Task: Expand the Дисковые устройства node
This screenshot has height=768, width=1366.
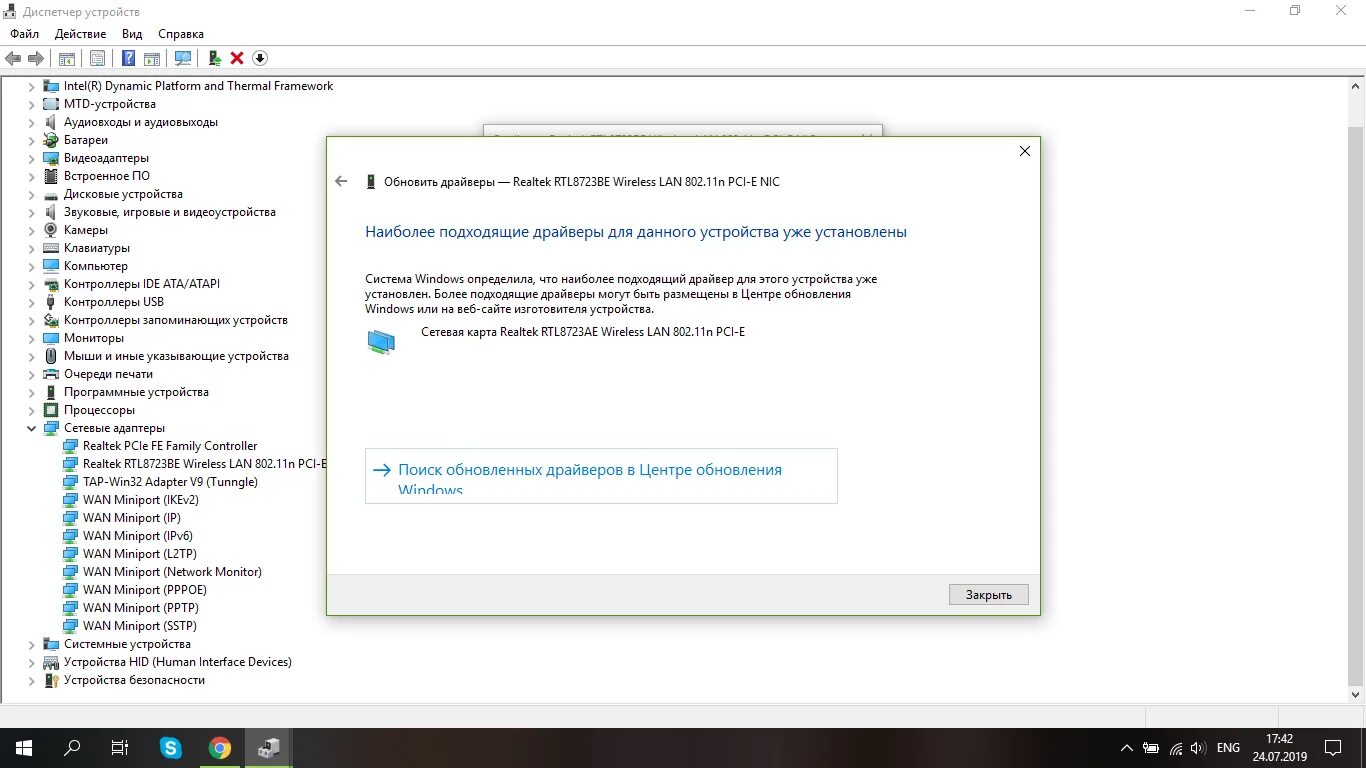Action: point(31,194)
